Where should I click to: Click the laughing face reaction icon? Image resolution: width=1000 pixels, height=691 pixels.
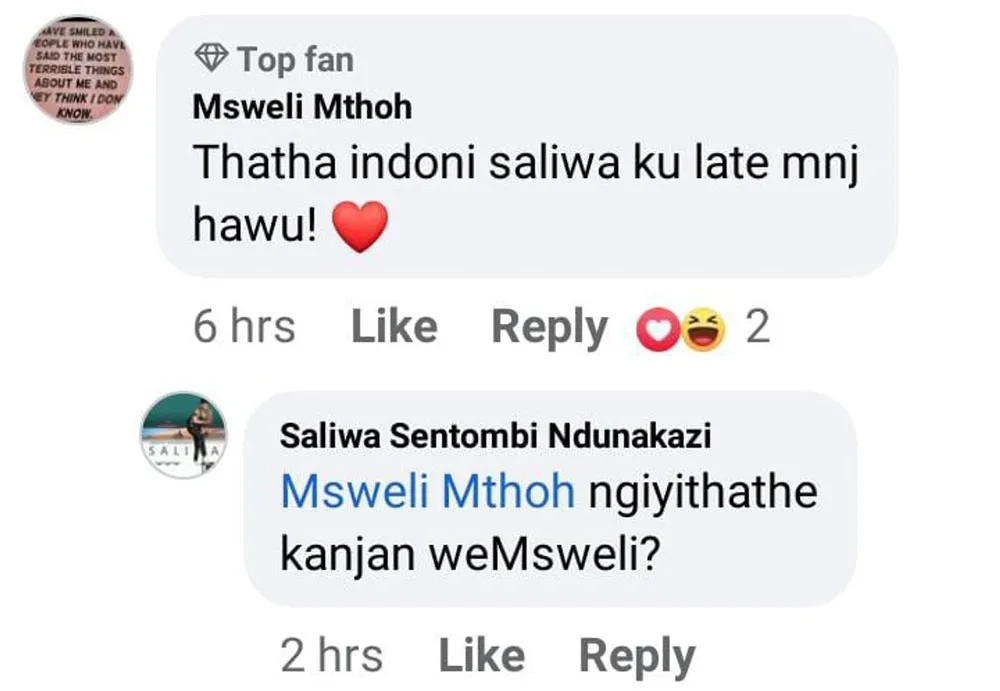coord(704,332)
